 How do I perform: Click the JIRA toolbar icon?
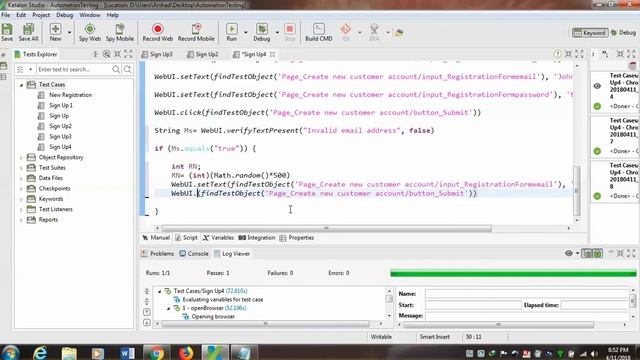click(x=374, y=32)
